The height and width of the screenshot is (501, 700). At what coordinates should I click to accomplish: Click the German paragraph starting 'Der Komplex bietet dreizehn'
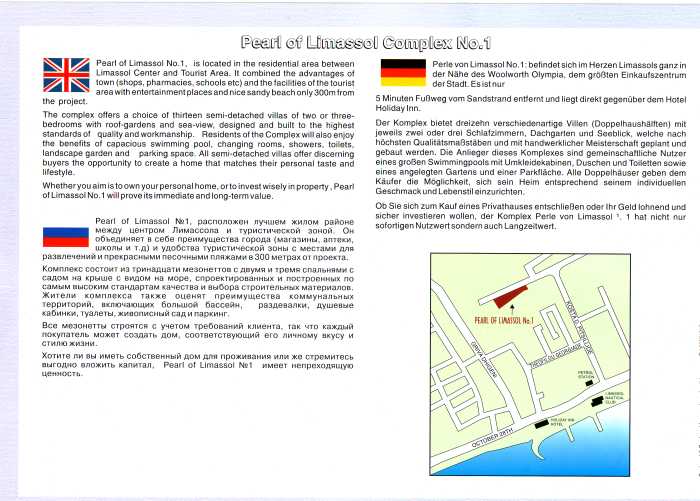click(531, 158)
